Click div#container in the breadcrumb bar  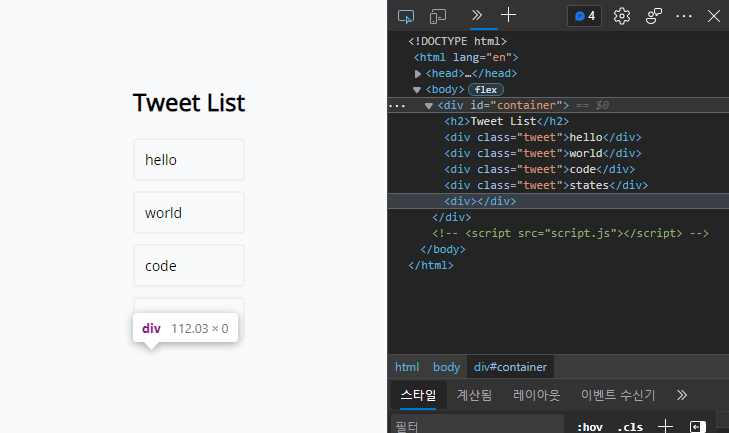point(510,367)
